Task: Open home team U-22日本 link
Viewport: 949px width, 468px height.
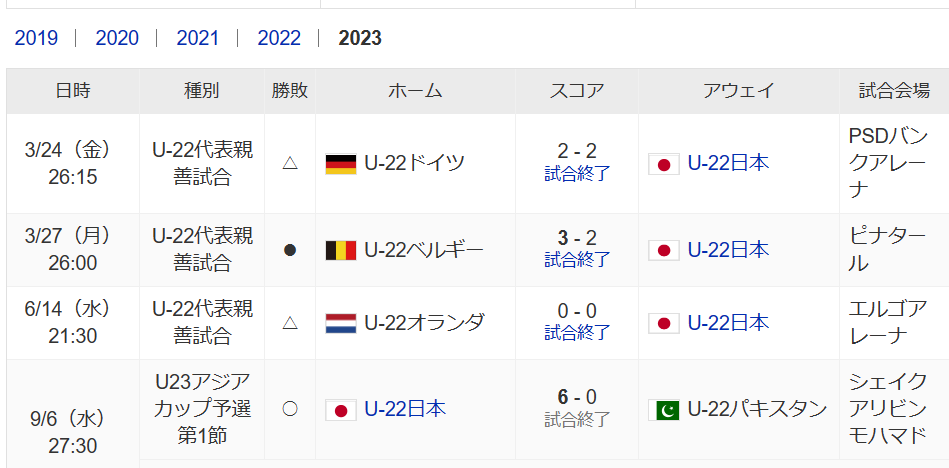Action: tap(405, 409)
